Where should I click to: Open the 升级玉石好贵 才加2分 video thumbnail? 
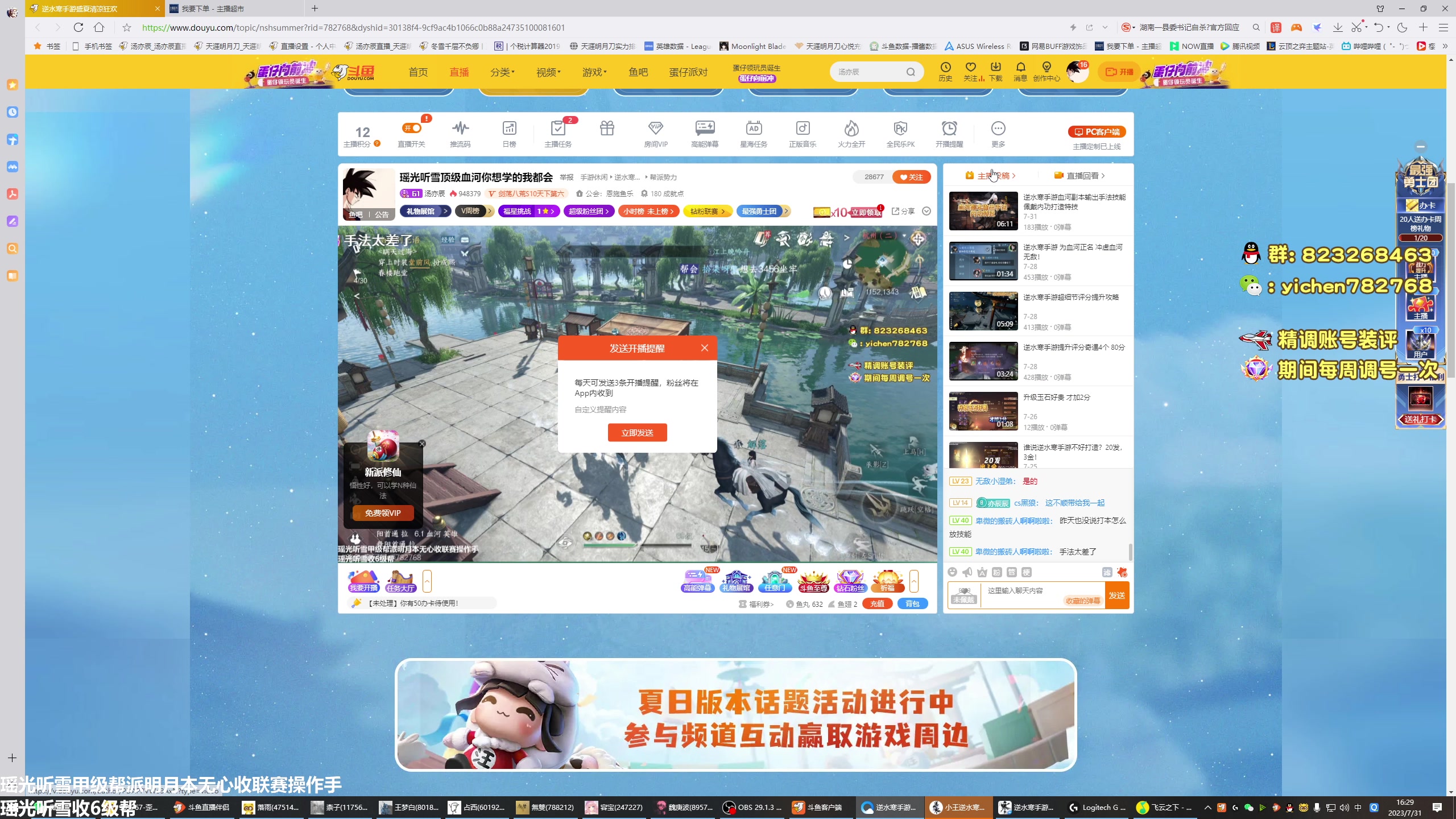coord(983,411)
